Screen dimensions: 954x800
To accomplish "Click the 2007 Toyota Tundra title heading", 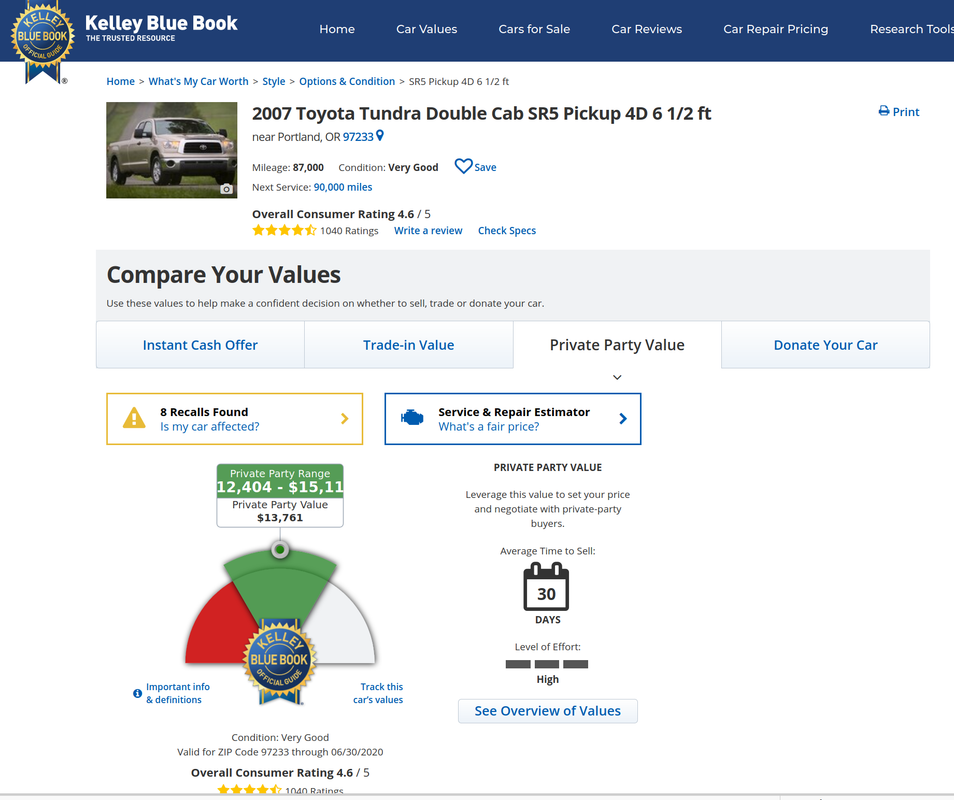I will pos(481,114).
